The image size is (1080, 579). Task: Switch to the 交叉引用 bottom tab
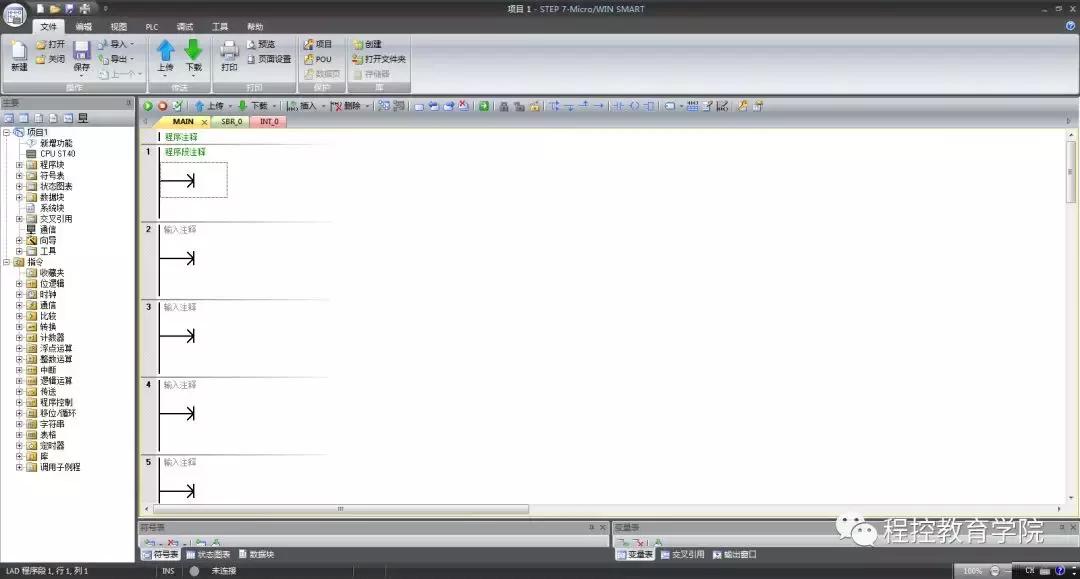point(682,554)
